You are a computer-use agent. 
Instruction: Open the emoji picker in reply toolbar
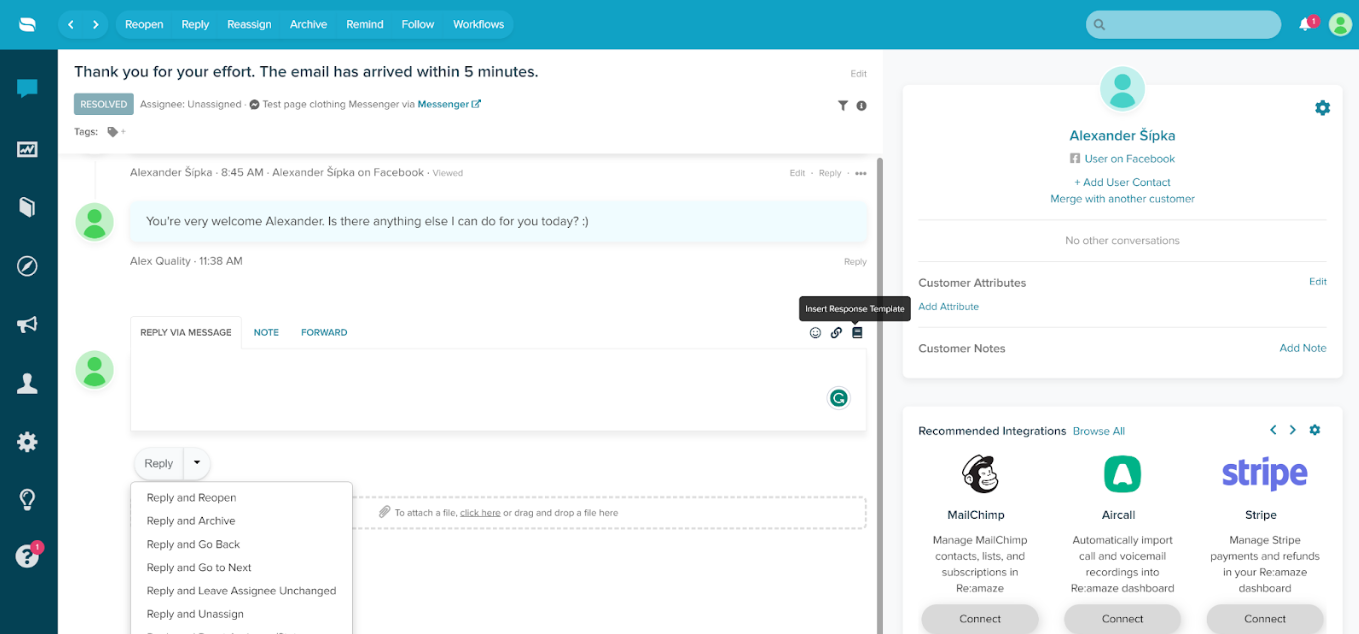tap(815, 333)
